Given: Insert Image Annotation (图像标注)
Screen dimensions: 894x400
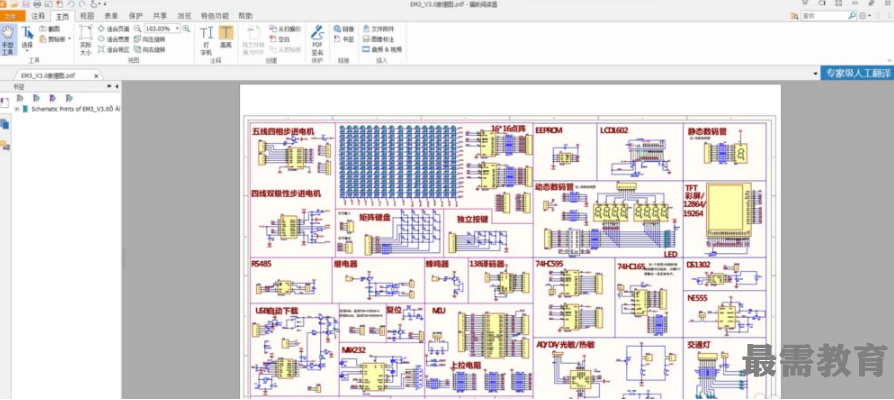Looking at the screenshot, I should [x=379, y=39].
